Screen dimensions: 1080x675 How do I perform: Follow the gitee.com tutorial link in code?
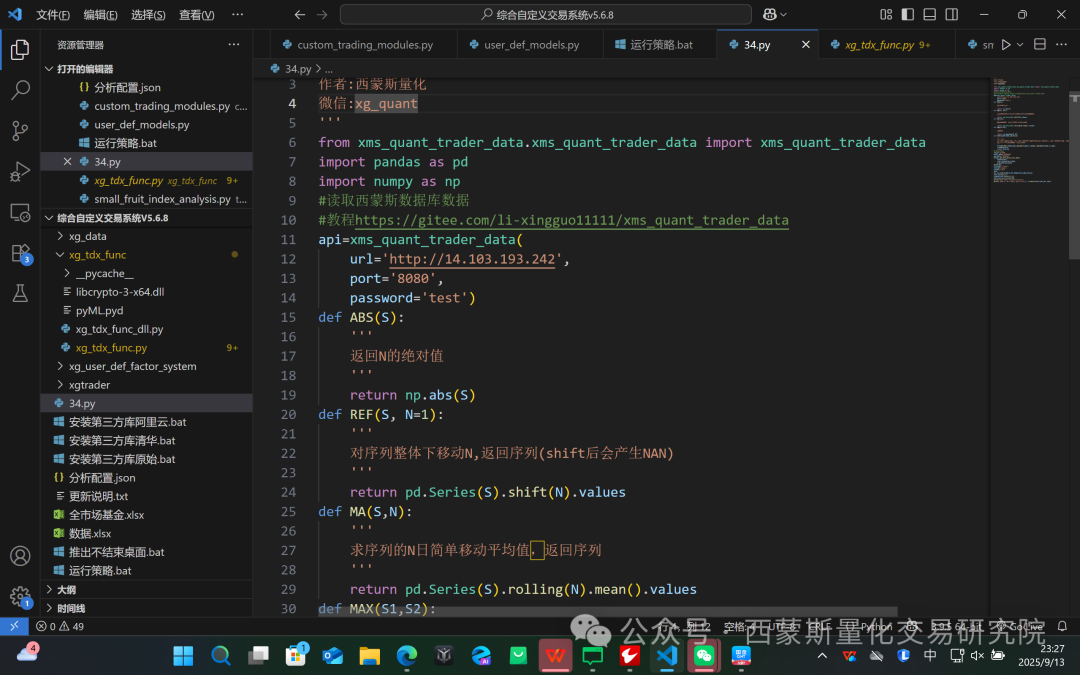(x=572, y=220)
